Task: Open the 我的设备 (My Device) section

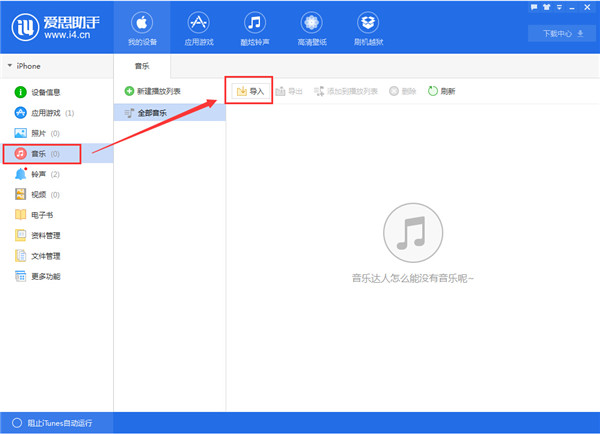Action: [142, 28]
